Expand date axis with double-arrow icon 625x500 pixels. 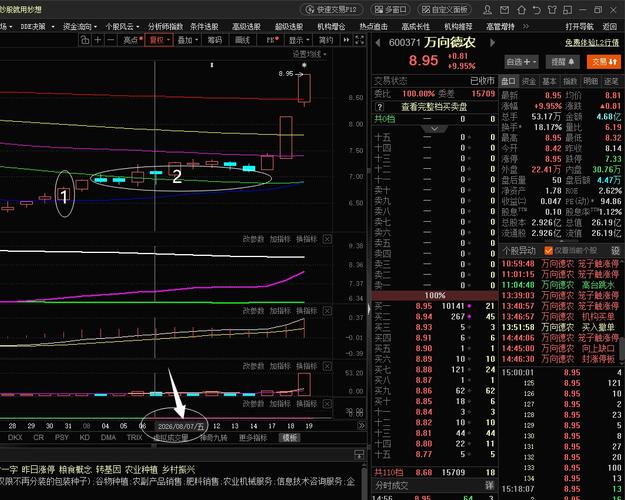point(362,426)
